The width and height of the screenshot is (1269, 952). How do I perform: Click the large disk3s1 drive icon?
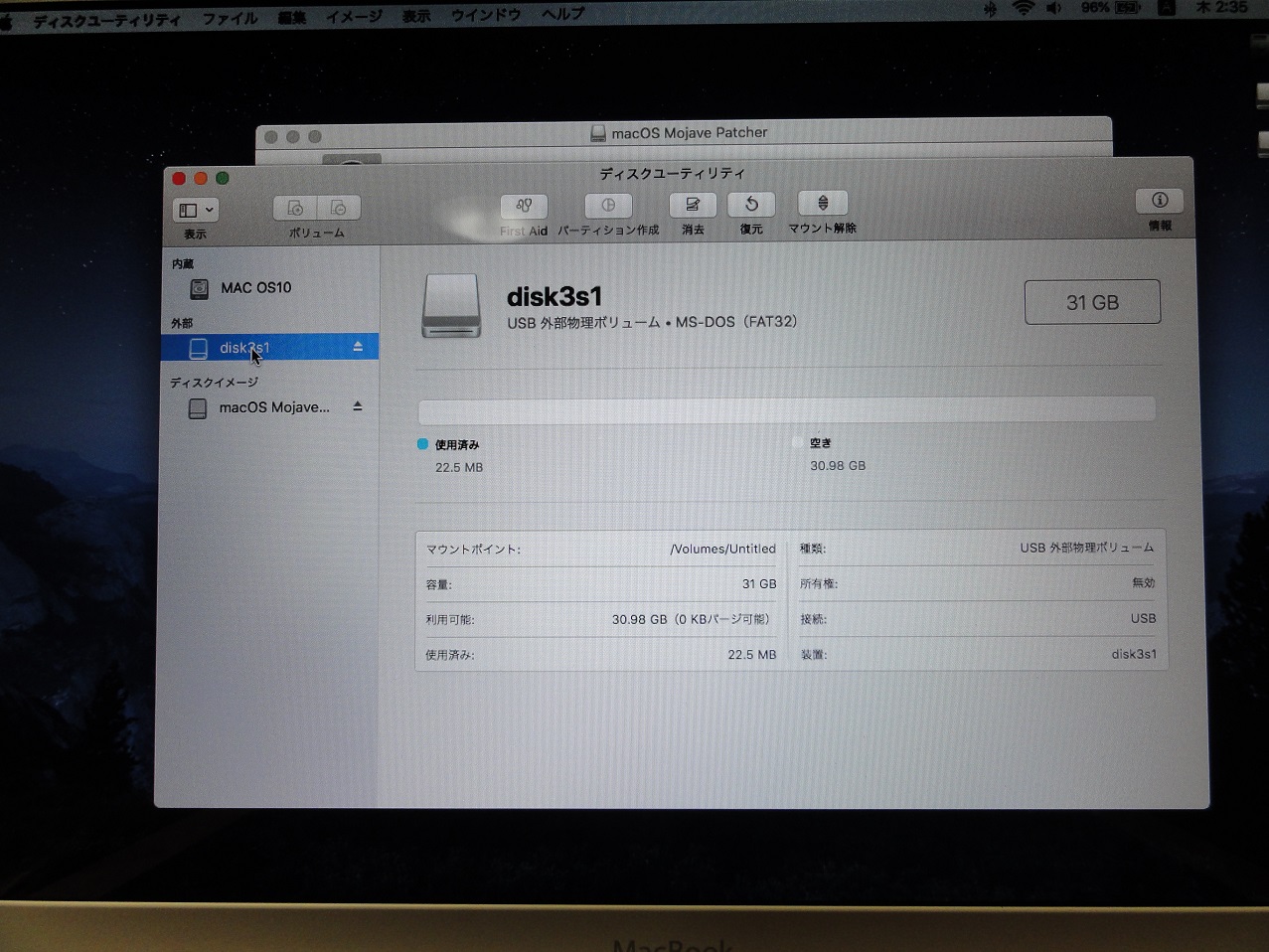pos(451,307)
